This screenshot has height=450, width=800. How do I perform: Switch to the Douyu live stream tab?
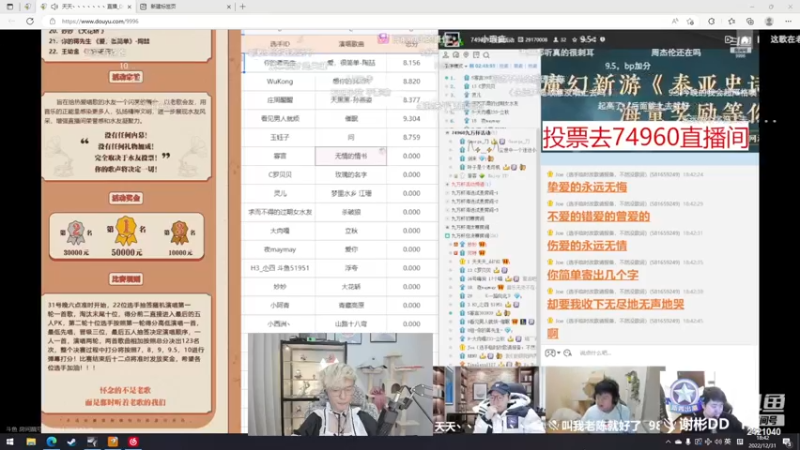tap(85, 7)
